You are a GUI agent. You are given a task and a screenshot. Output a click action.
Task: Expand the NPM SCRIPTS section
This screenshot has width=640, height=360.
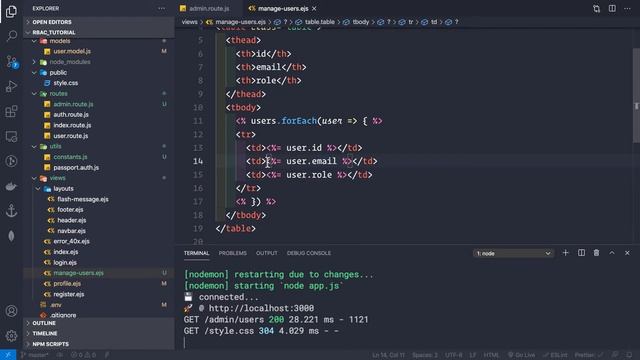99,344
